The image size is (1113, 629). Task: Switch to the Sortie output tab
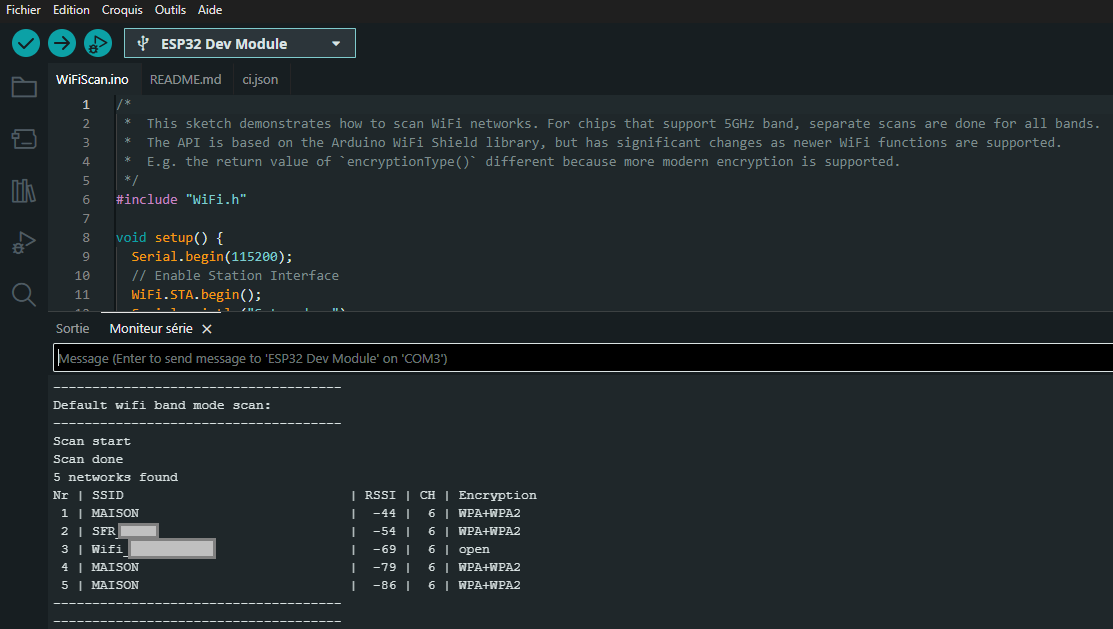tap(72, 328)
